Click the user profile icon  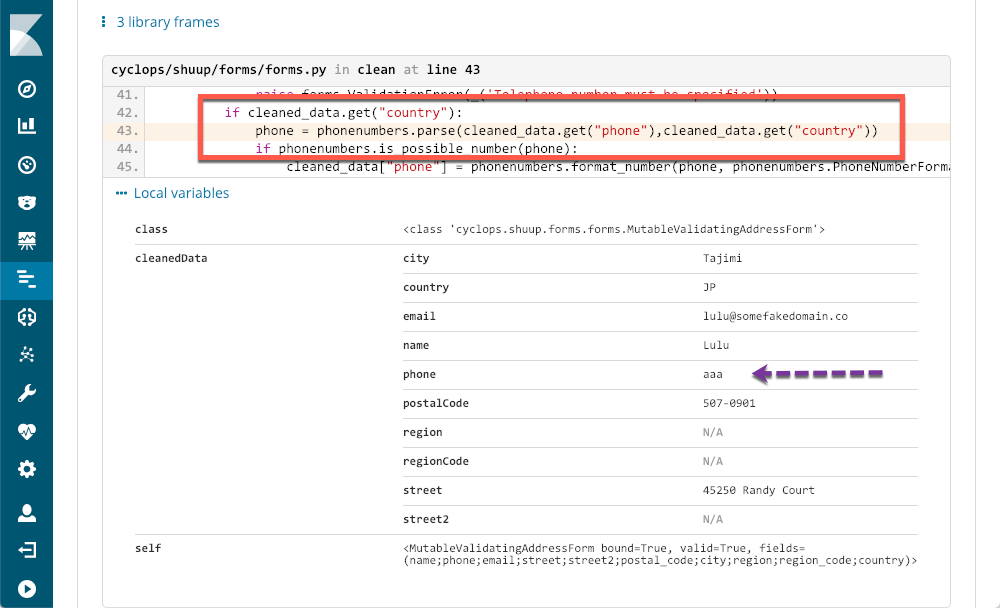27,514
